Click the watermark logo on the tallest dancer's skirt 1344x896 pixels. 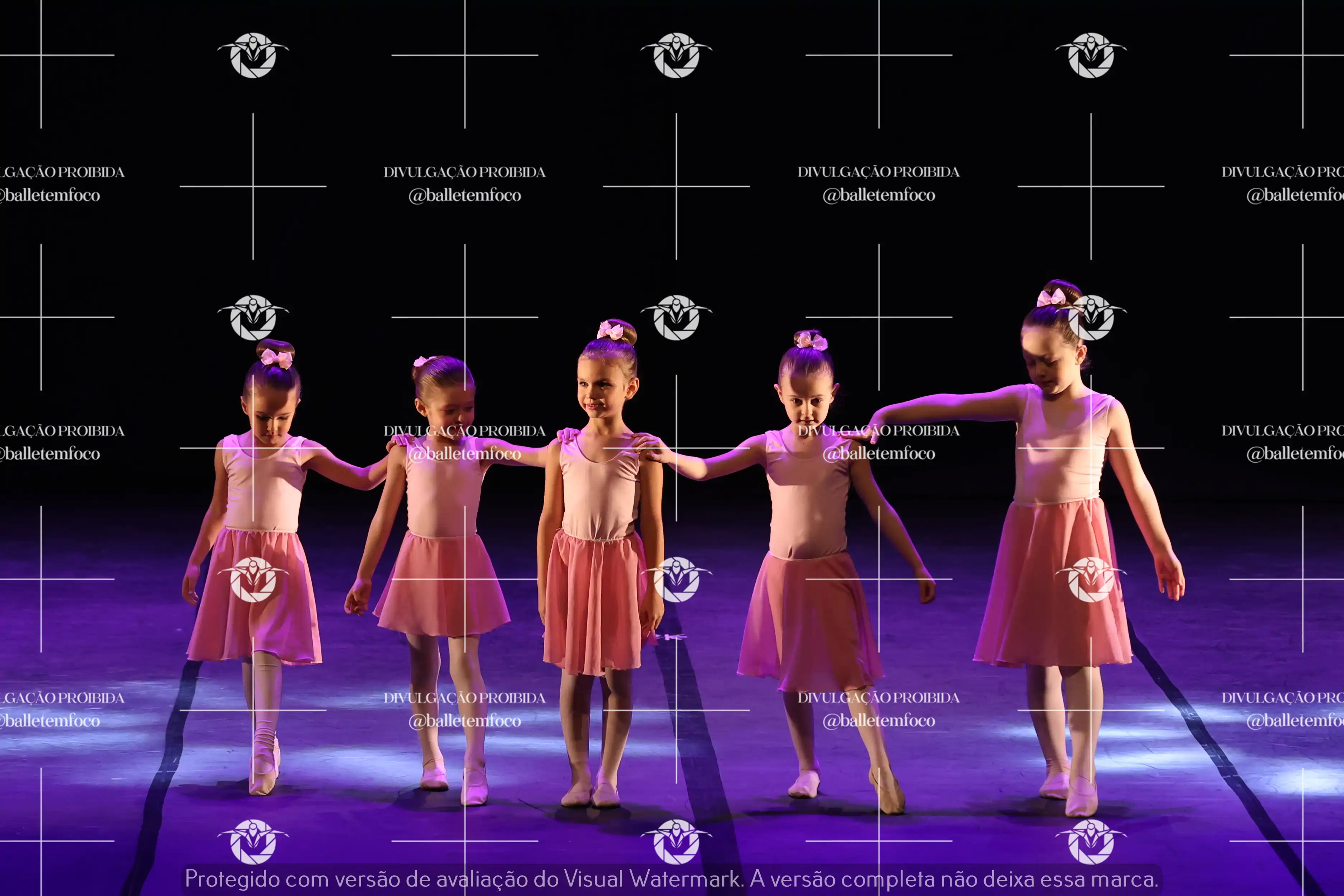point(1090,579)
